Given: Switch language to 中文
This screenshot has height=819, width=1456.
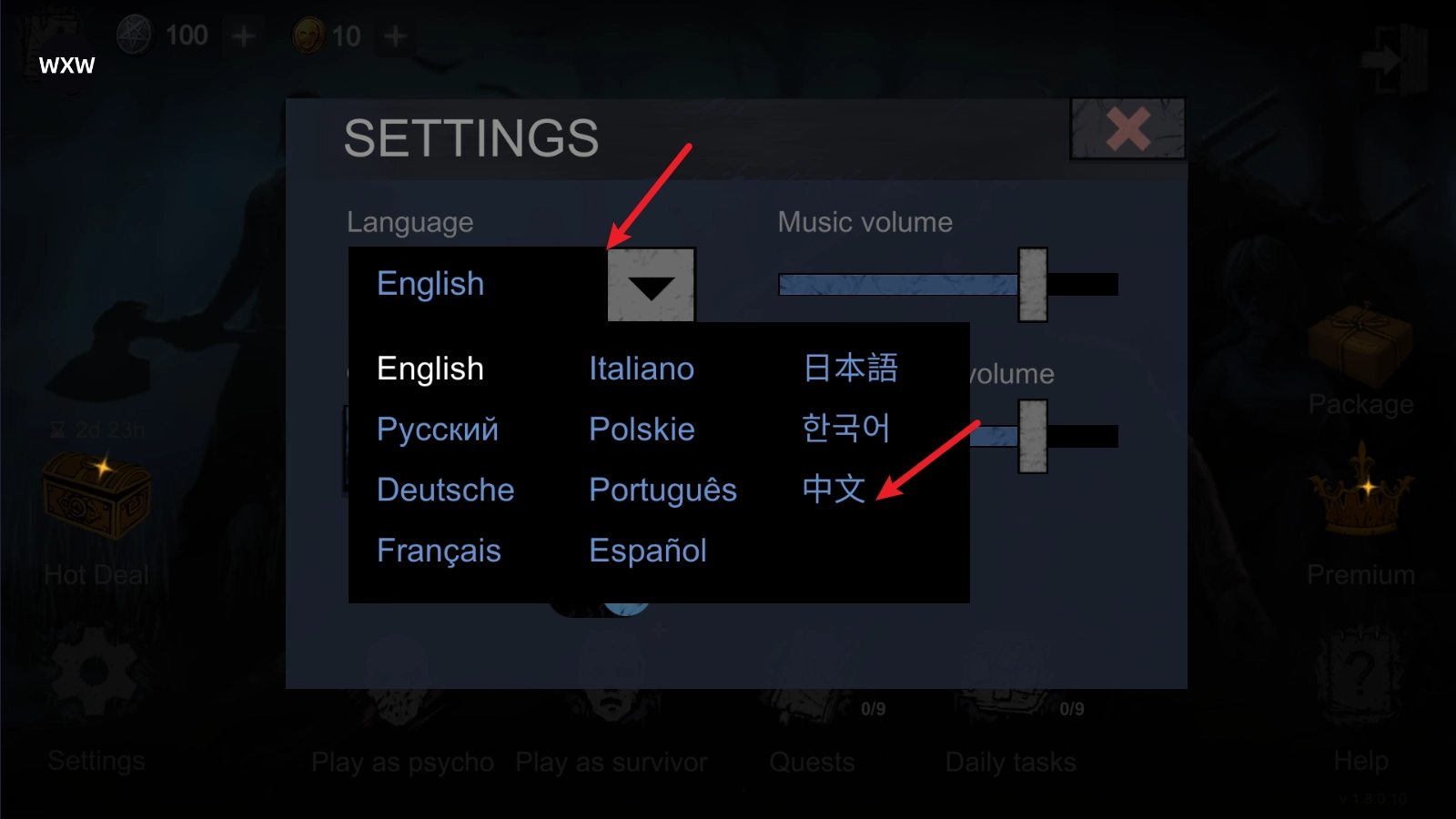Looking at the screenshot, I should pyautogui.click(x=834, y=490).
